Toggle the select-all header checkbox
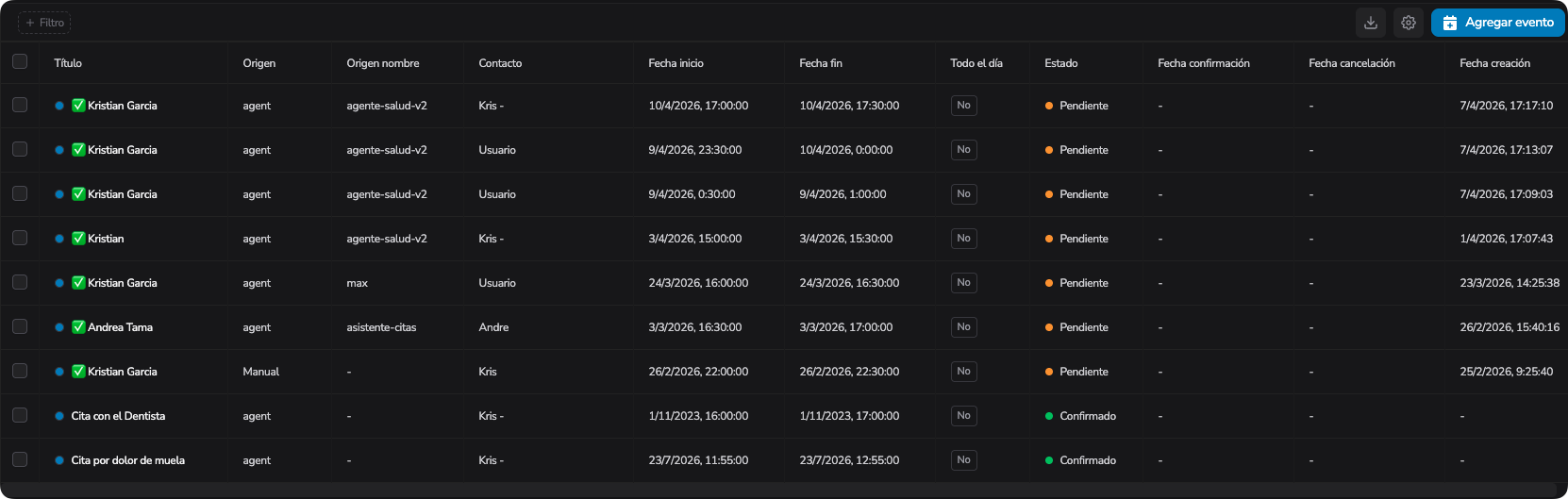1568x499 pixels. tap(20, 62)
